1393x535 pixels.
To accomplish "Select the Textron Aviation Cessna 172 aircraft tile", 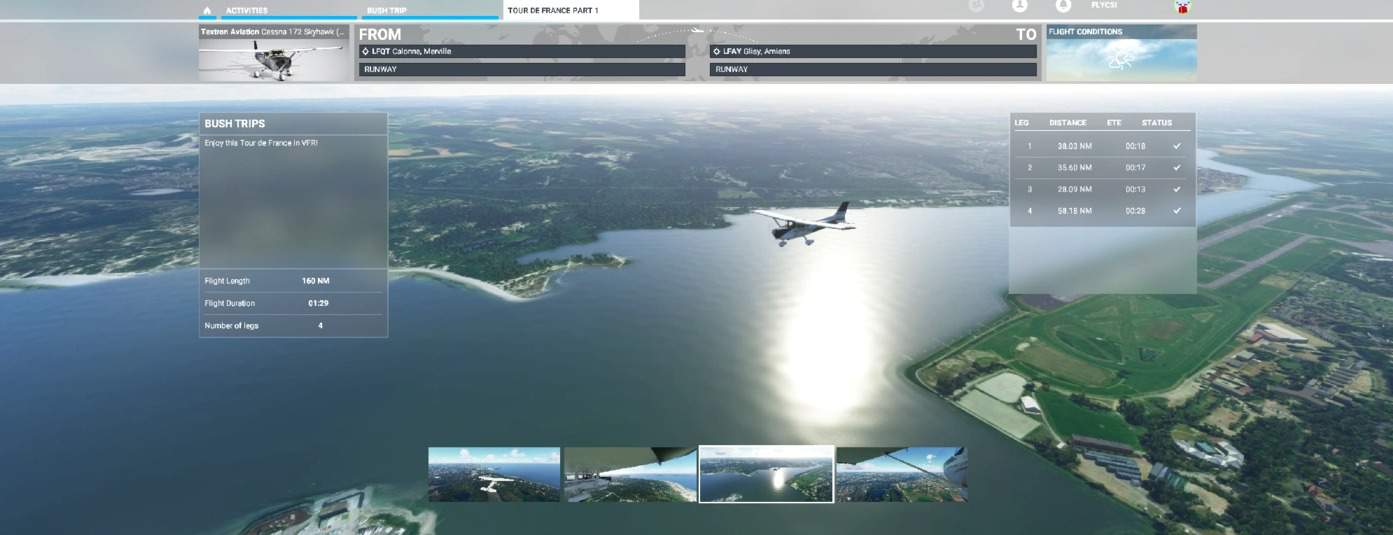I will [x=276, y=53].
